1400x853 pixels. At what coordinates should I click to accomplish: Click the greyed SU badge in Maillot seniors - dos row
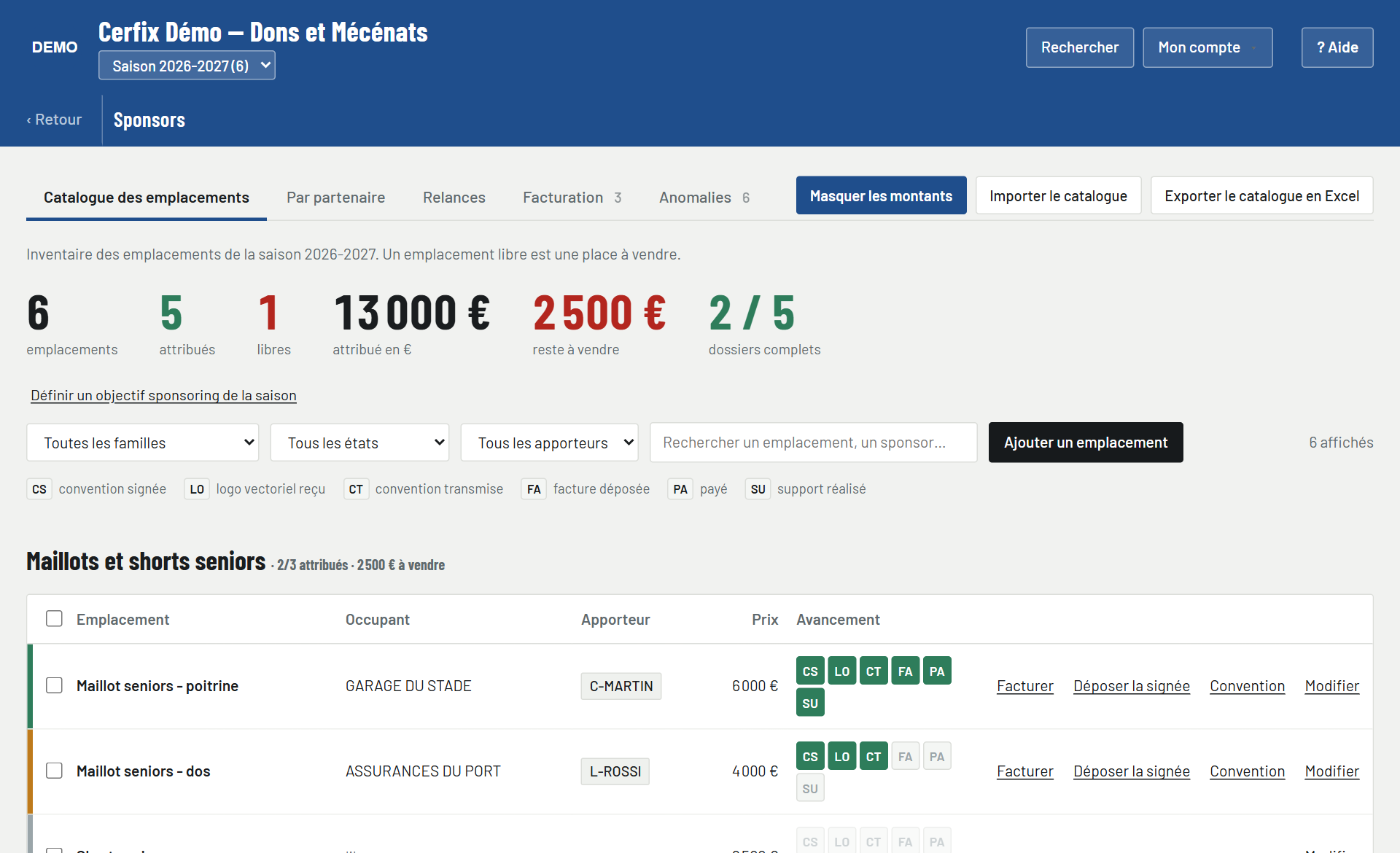pyautogui.click(x=810, y=788)
